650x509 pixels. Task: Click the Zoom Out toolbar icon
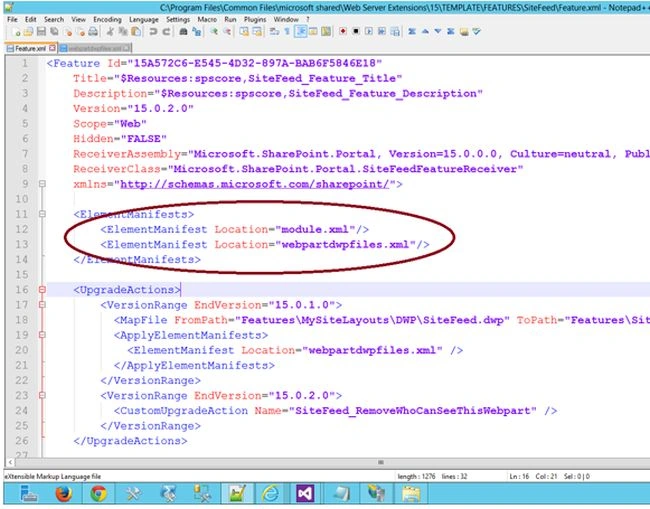(x=227, y=32)
